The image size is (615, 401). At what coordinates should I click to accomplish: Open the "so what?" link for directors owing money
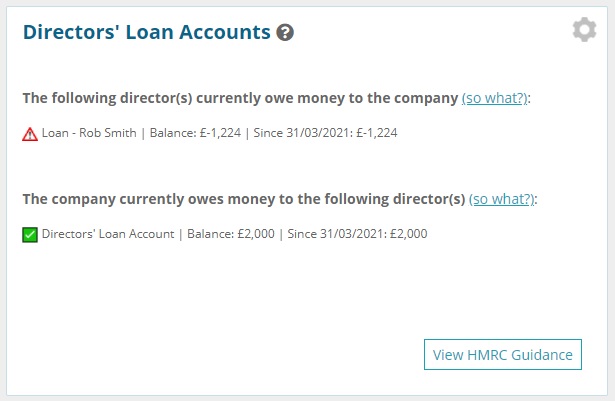495,98
